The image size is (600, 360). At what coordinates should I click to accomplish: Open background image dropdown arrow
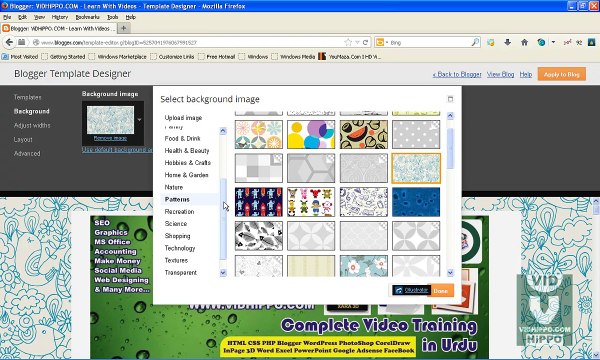[x=139, y=120]
